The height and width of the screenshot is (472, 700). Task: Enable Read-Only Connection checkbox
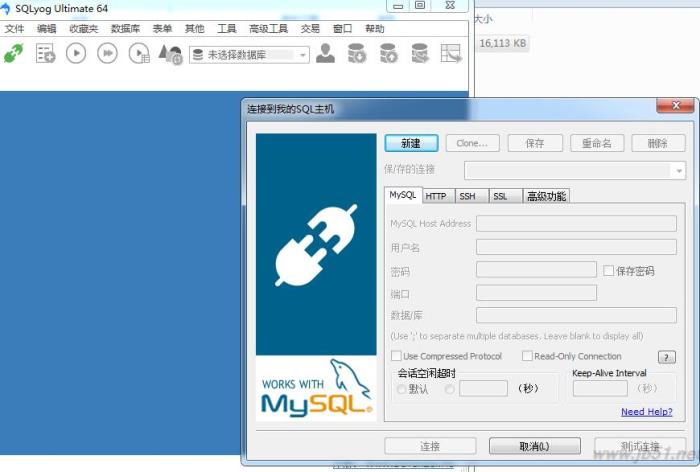527,356
